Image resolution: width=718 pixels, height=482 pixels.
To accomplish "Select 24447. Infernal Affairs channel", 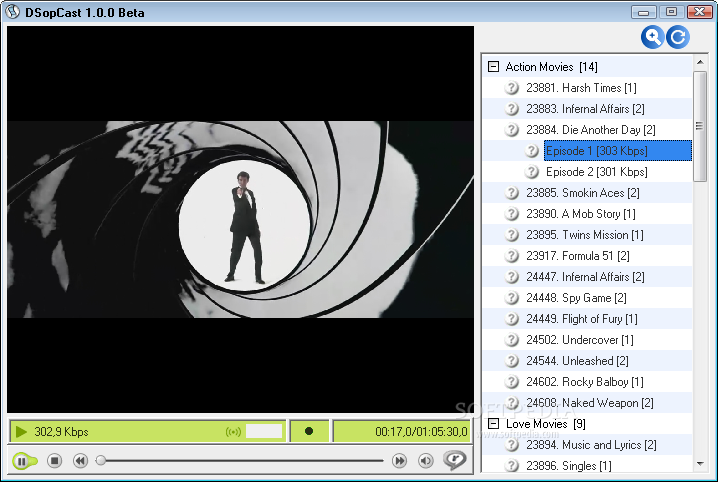I will click(585, 277).
